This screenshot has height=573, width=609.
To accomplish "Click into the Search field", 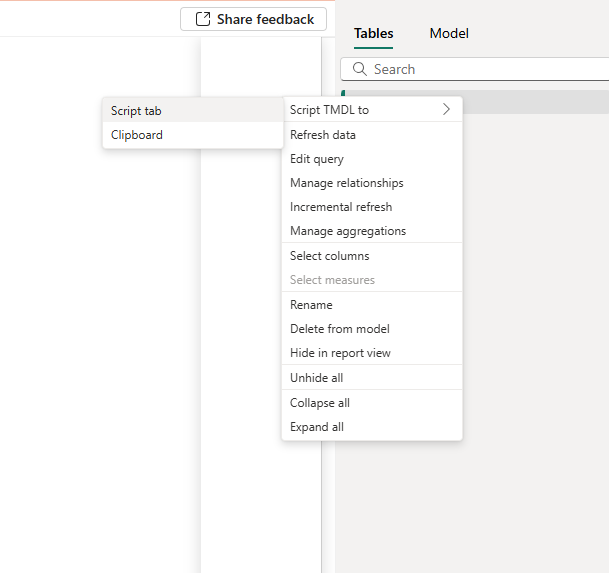I will [x=475, y=69].
